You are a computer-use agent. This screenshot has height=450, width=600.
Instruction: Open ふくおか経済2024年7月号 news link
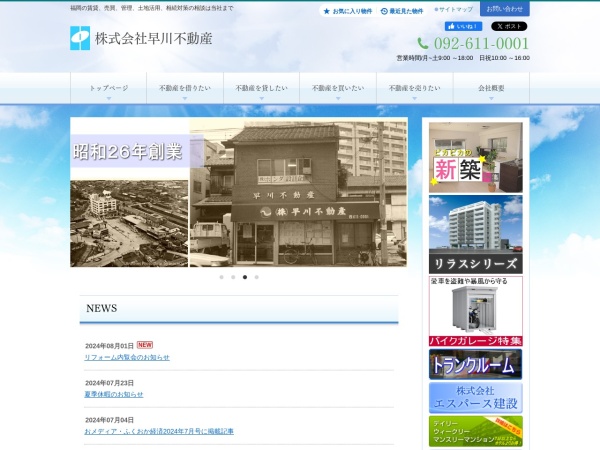[159, 431]
